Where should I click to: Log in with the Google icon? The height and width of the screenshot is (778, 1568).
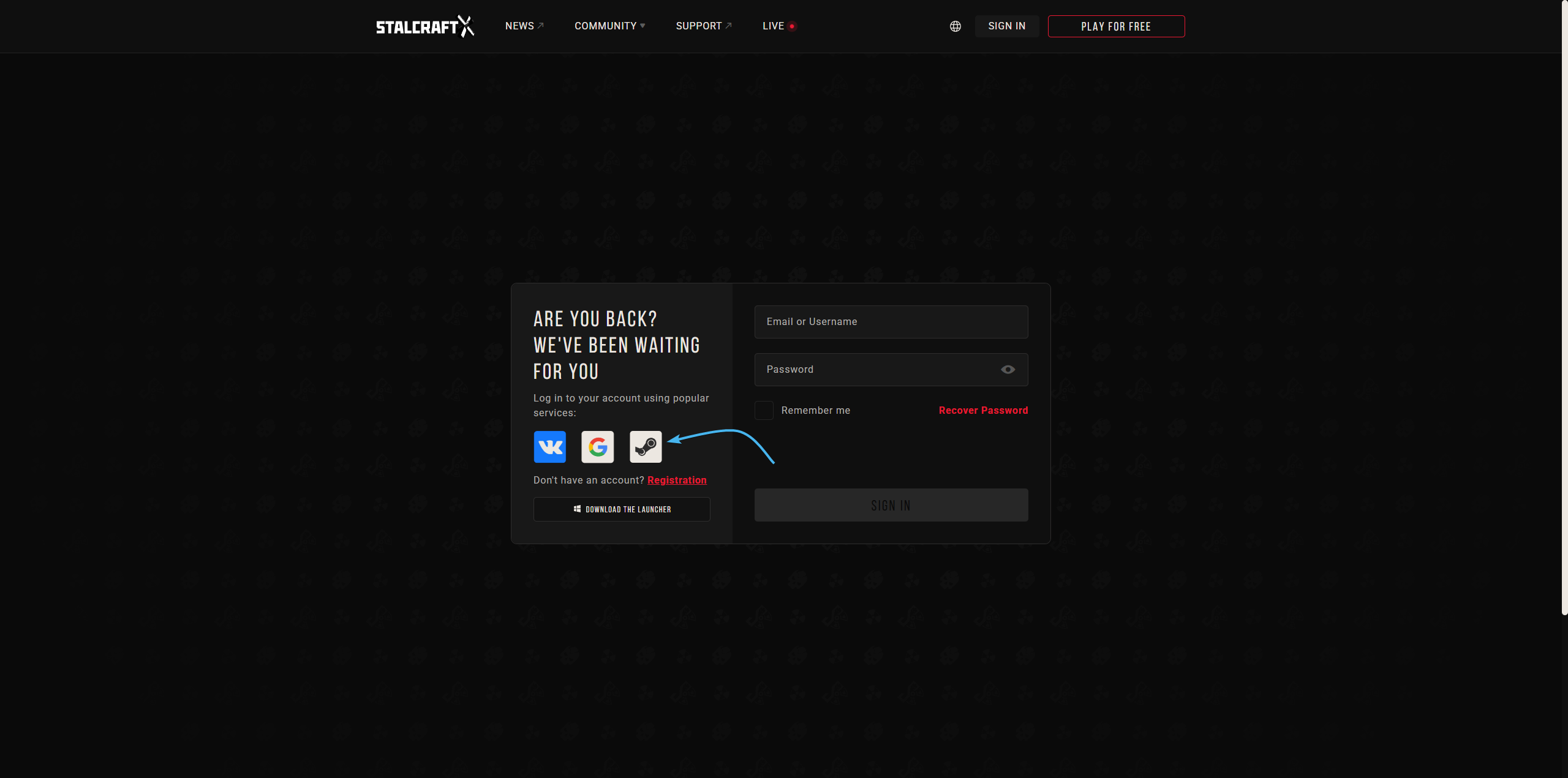(x=598, y=447)
